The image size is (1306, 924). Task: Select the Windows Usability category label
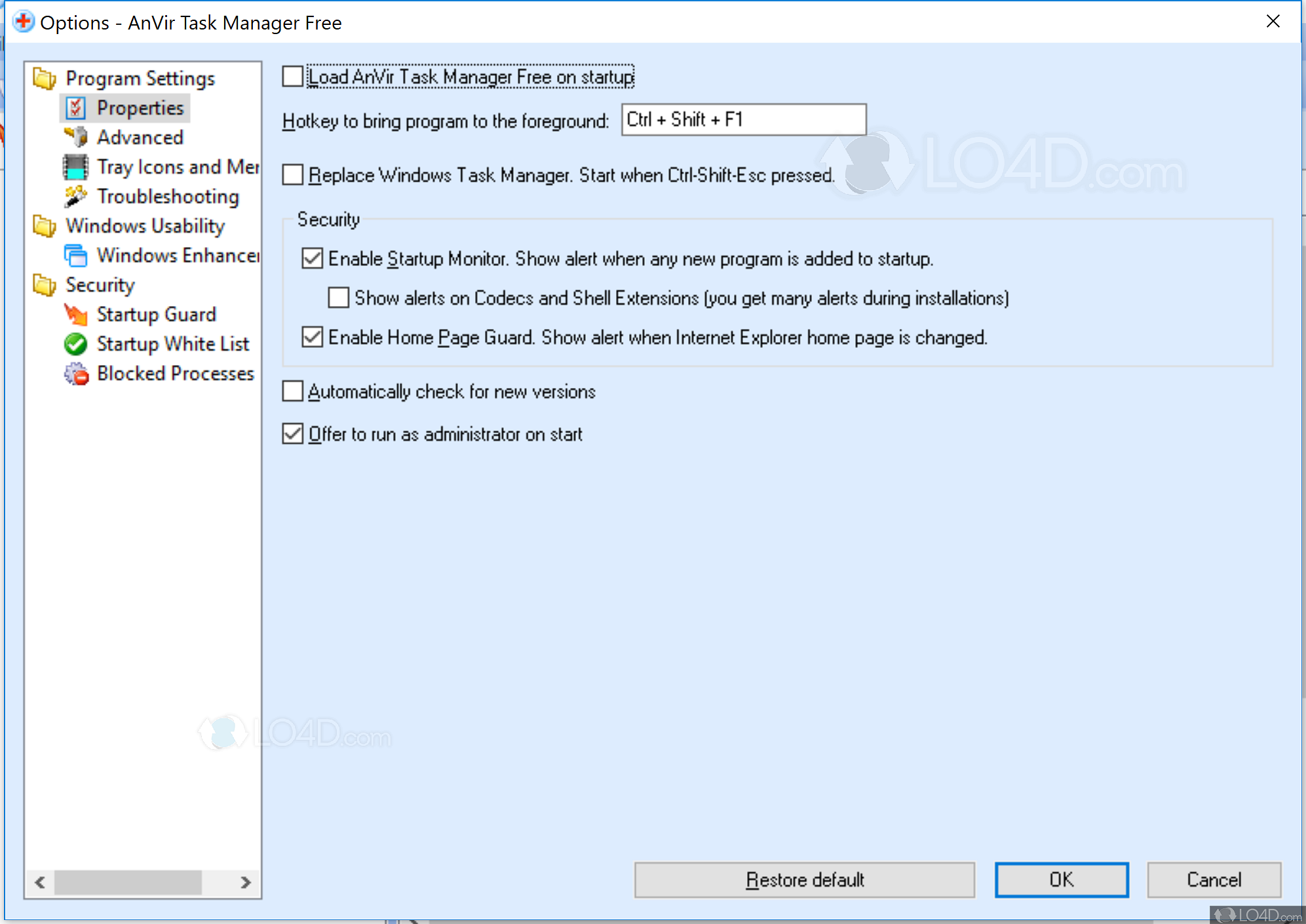click(x=145, y=226)
